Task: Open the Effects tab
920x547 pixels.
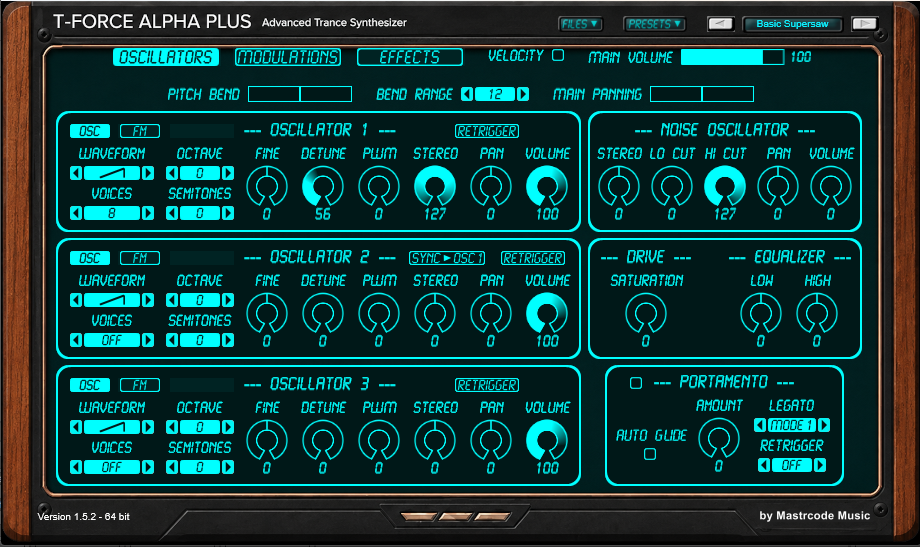Action: (x=410, y=57)
